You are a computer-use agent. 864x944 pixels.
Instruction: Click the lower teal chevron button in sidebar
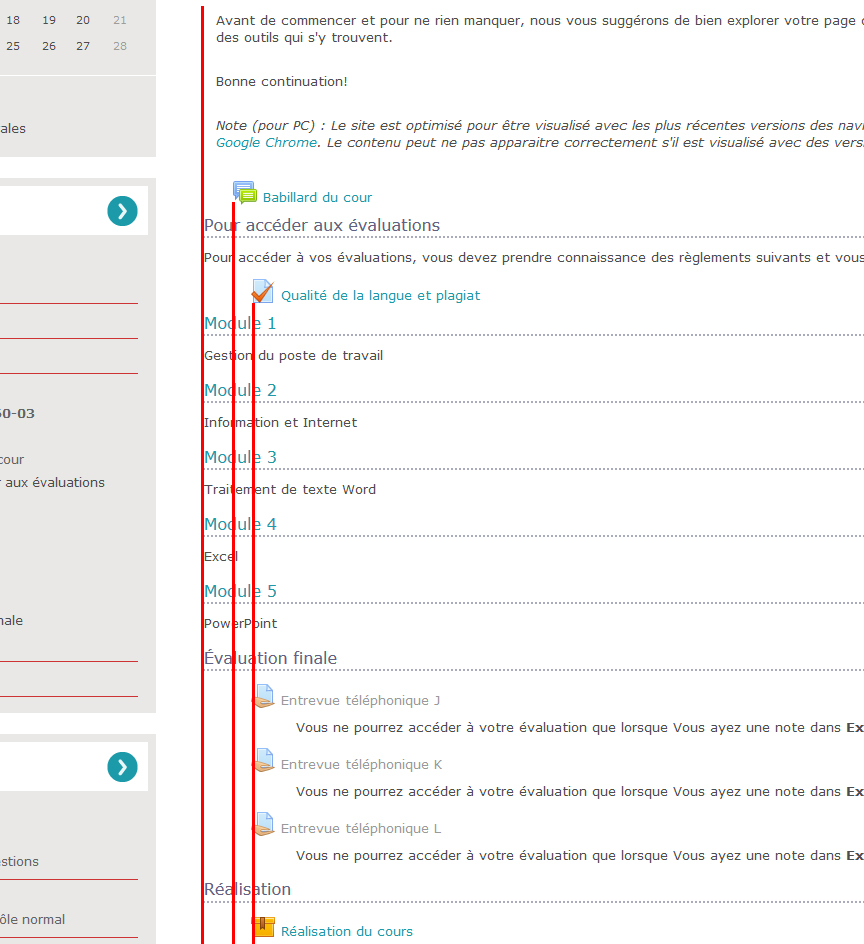(x=122, y=767)
